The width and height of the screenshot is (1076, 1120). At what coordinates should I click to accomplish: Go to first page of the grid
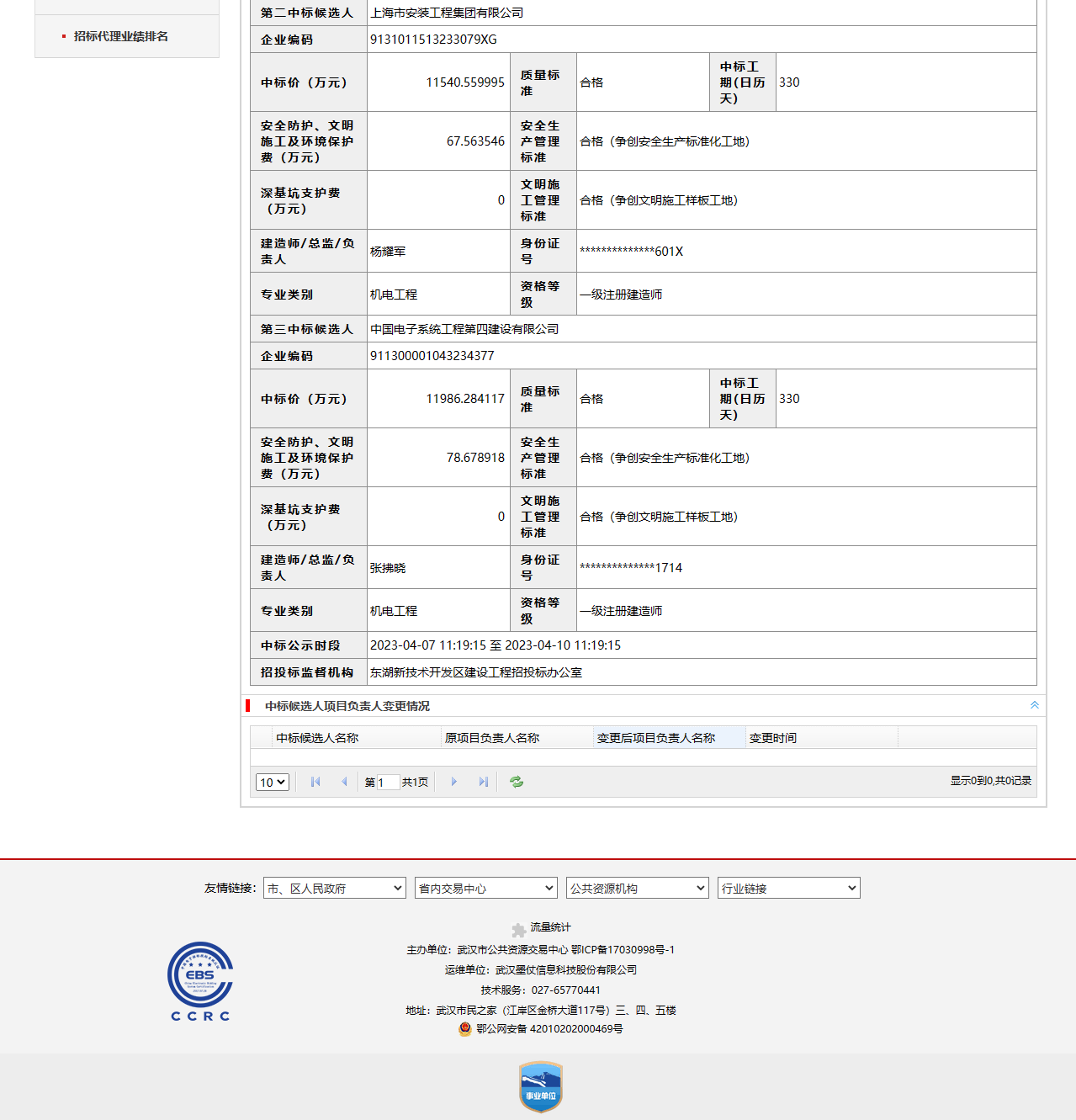tap(315, 782)
